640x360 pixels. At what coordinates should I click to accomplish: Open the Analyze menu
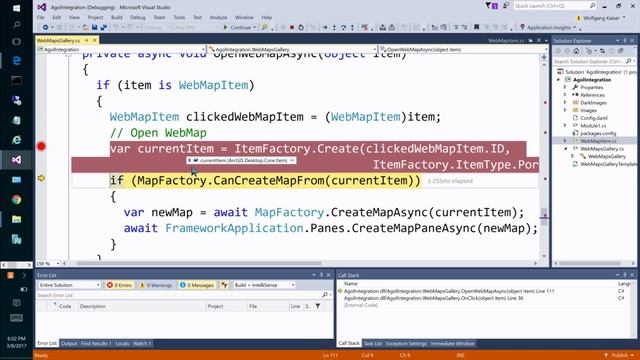218,18
